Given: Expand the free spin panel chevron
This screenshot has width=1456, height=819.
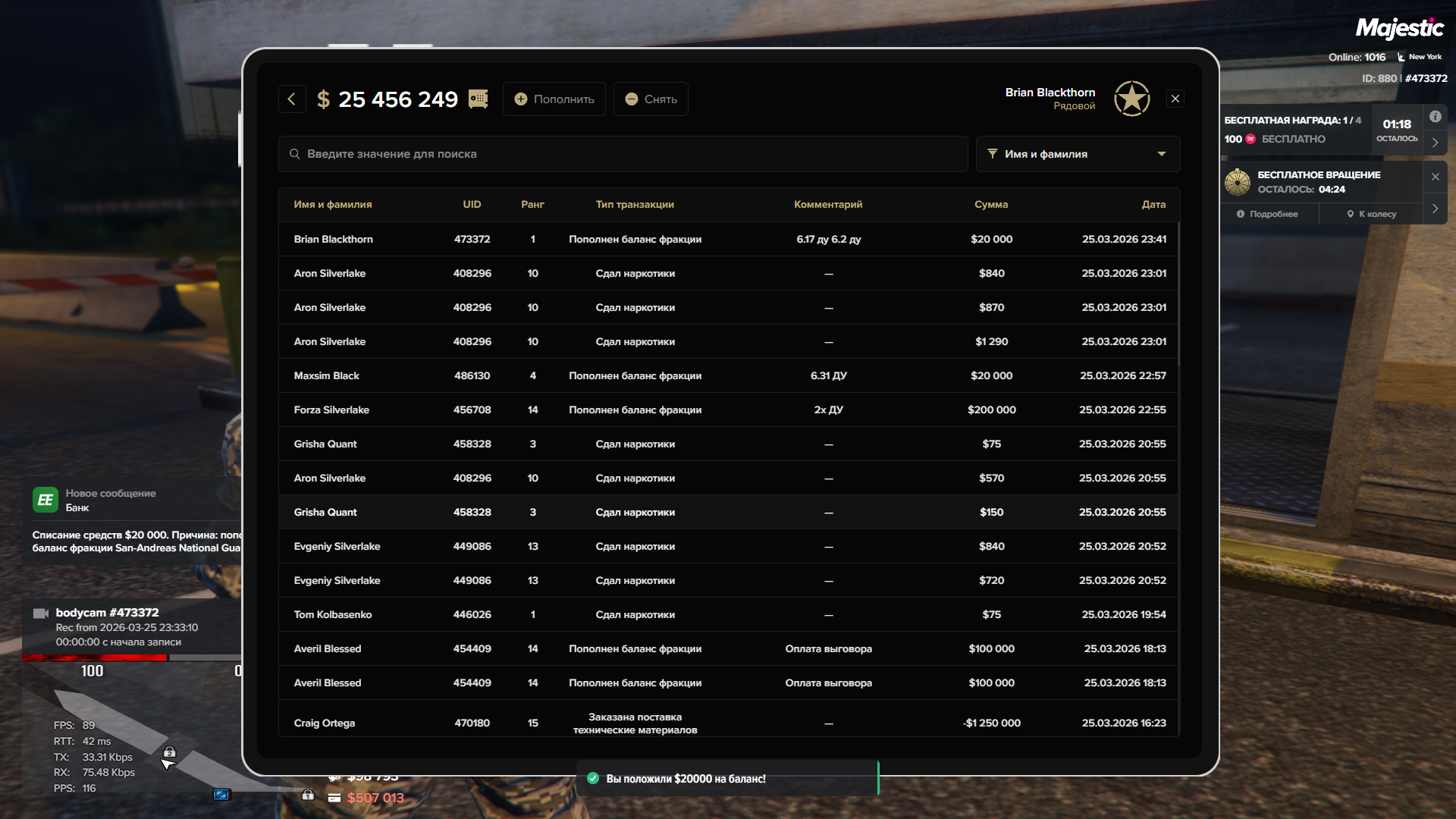Looking at the screenshot, I should point(1435,209).
